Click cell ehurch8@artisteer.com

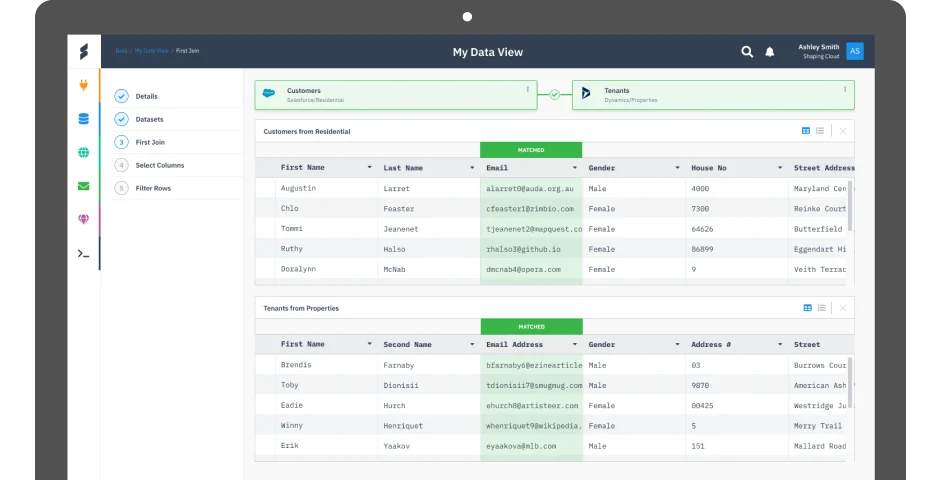click(532, 406)
